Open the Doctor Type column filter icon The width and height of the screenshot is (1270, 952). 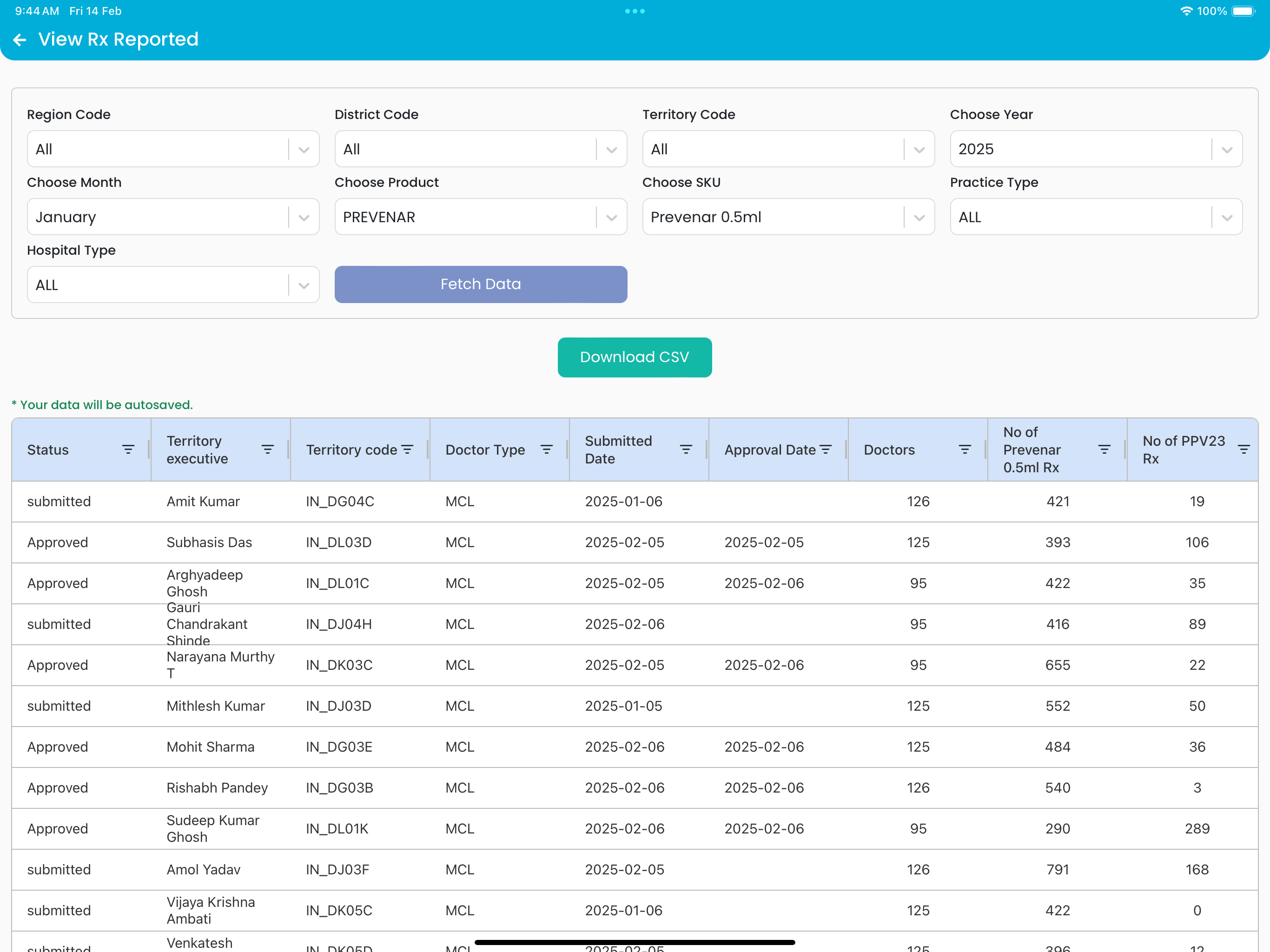tap(547, 450)
